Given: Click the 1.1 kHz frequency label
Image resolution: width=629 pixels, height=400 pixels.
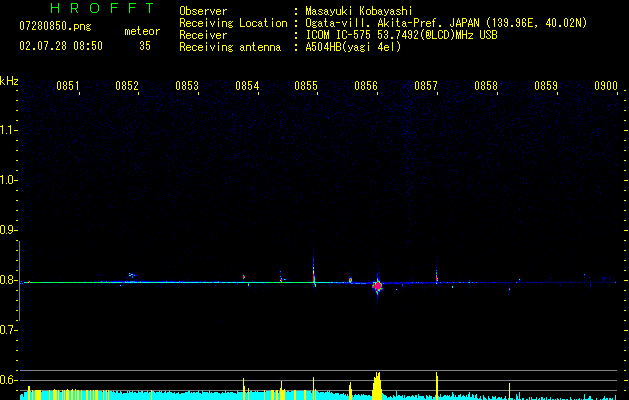Looking at the screenshot, I should pyautogui.click(x=8, y=130).
